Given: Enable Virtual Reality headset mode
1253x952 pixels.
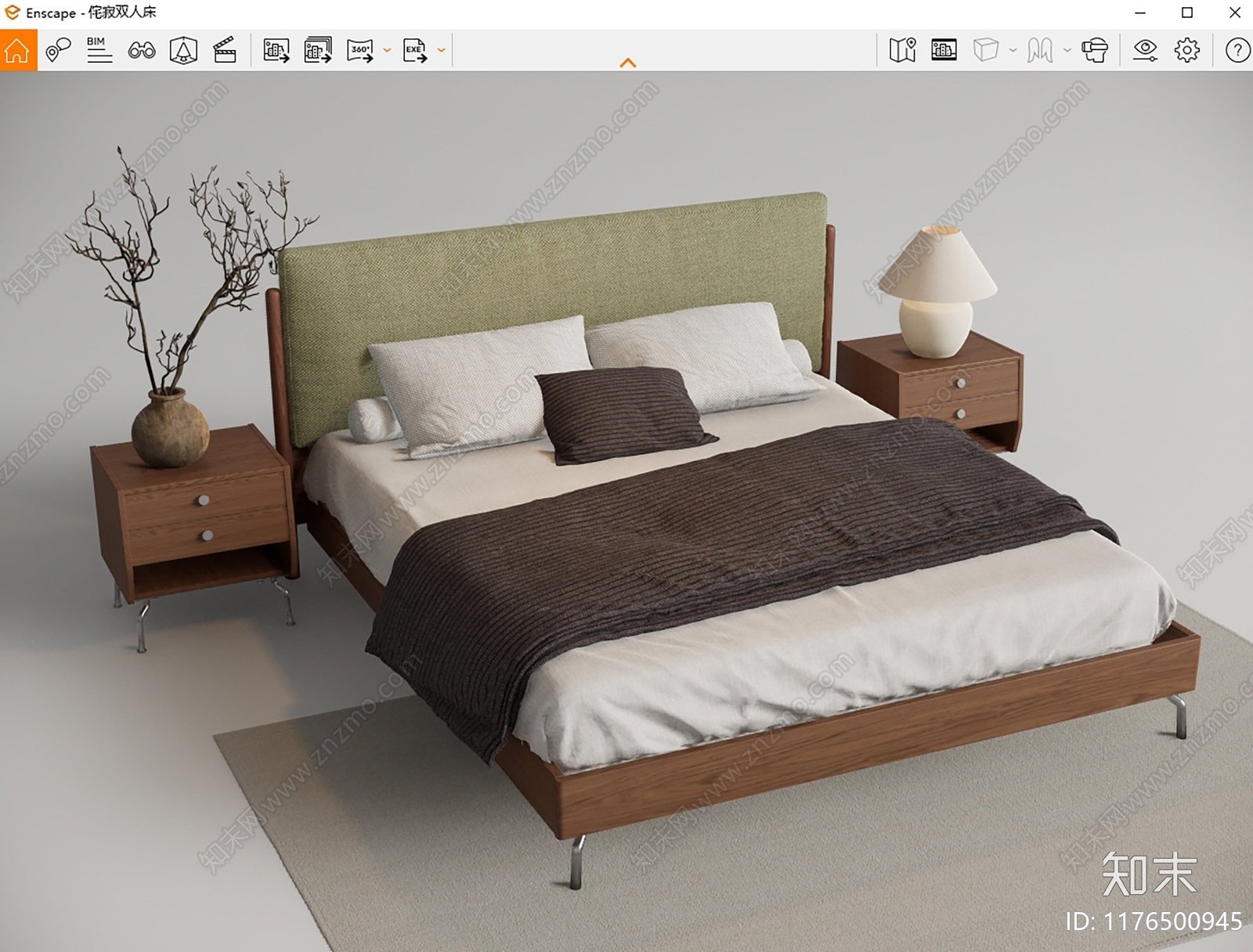Looking at the screenshot, I should pyautogui.click(x=1095, y=51).
